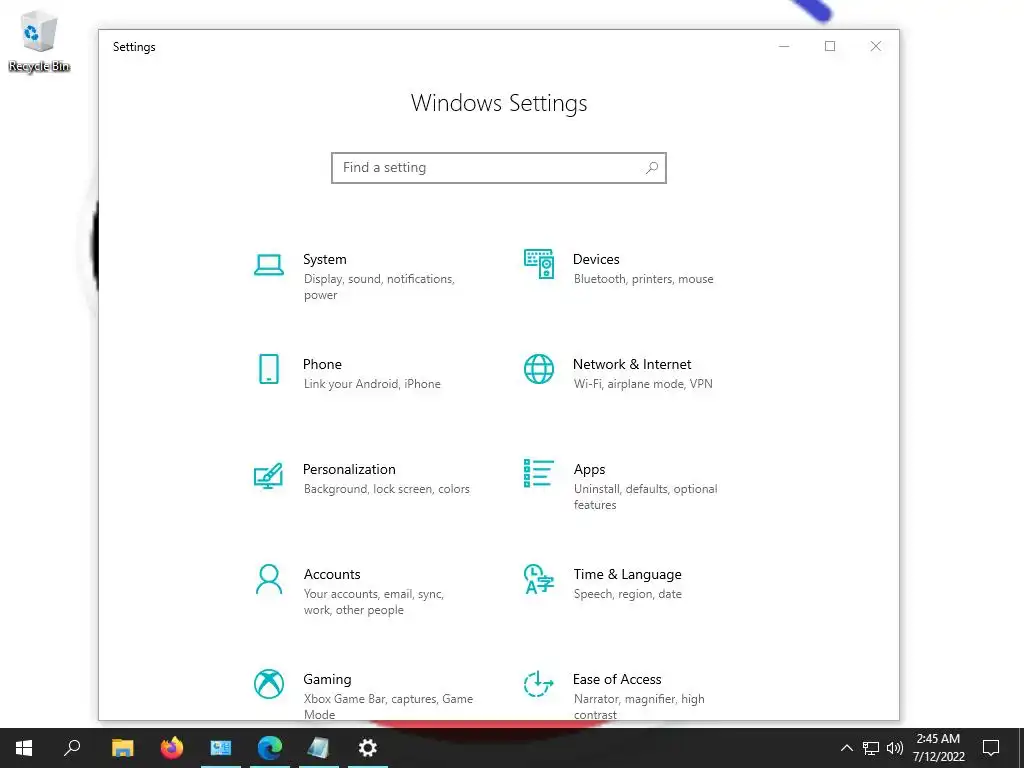Select the Settings gear on the taskbar
1024x768 pixels.
tap(368, 748)
